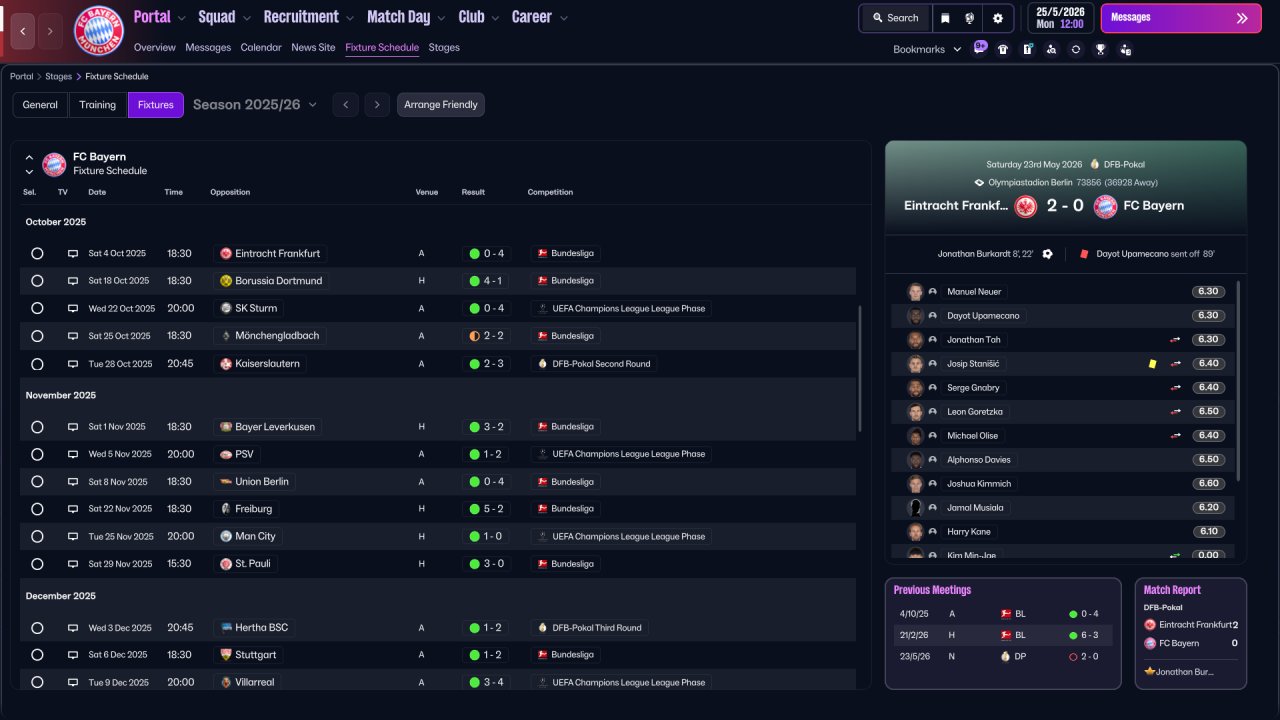The width and height of the screenshot is (1280, 720).
Task: Go forward with the right navigation arrow
Action: (x=51, y=31)
